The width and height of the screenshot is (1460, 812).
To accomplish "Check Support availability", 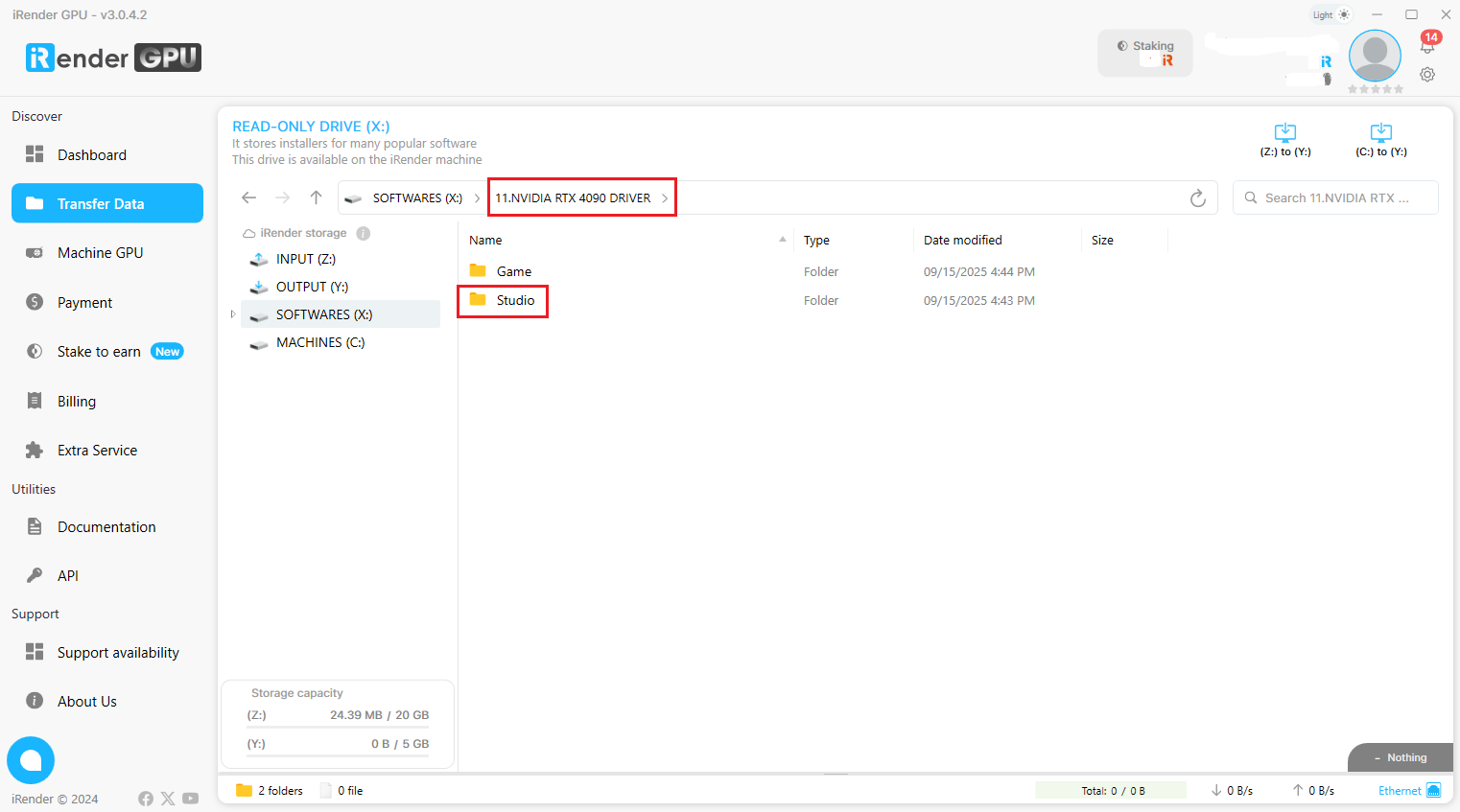I will pos(118,652).
